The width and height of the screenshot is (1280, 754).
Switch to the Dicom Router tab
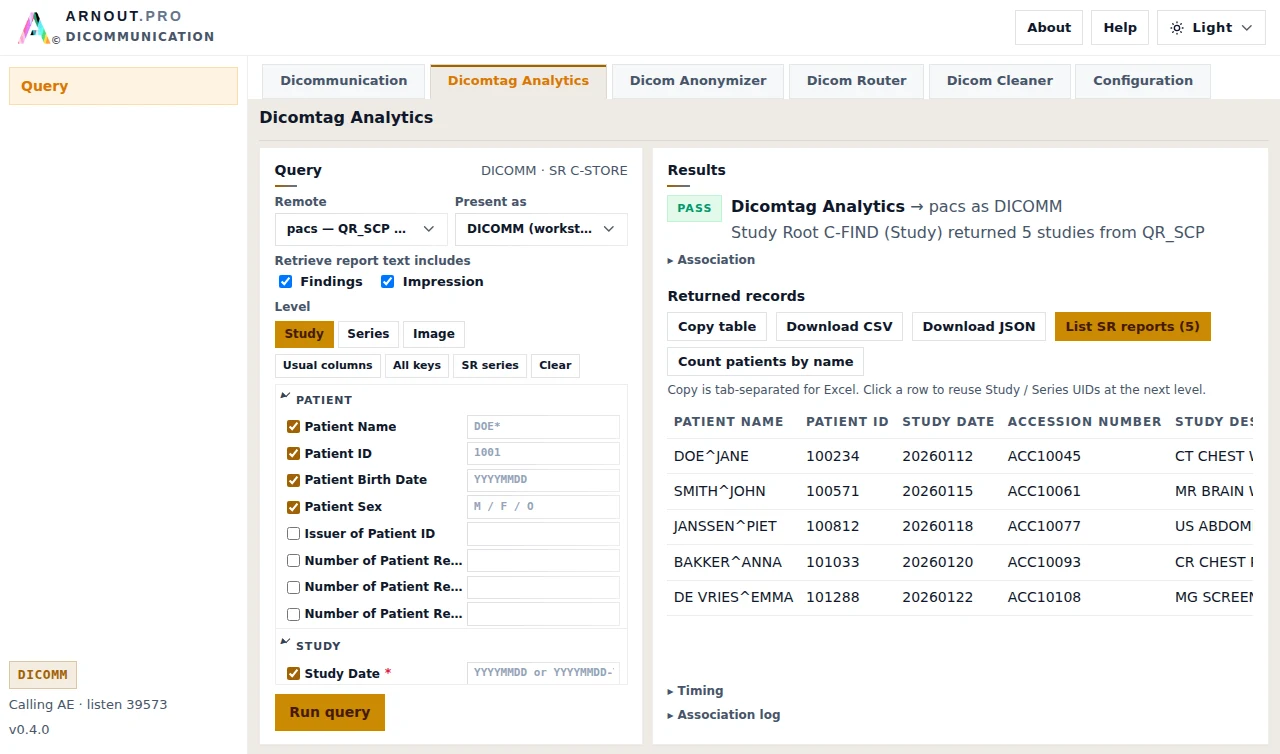pos(857,81)
